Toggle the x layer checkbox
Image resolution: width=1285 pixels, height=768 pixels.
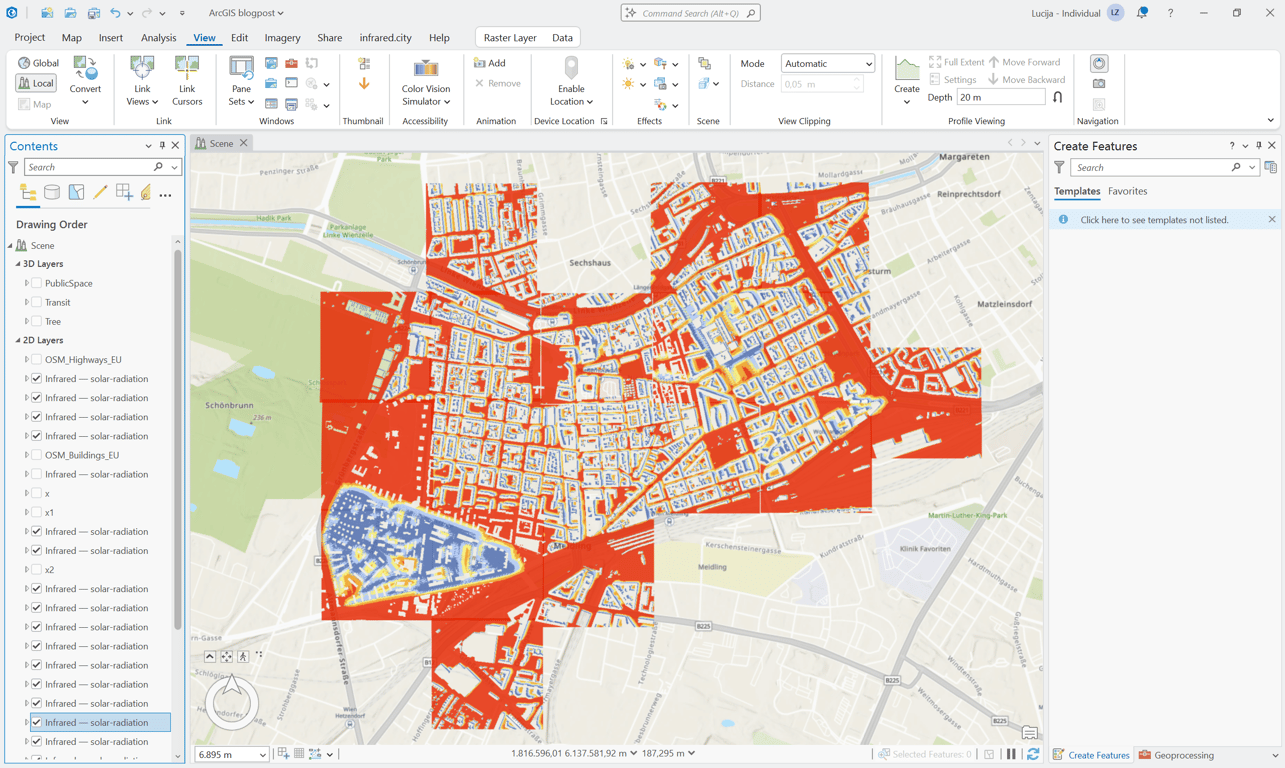coord(37,493)
